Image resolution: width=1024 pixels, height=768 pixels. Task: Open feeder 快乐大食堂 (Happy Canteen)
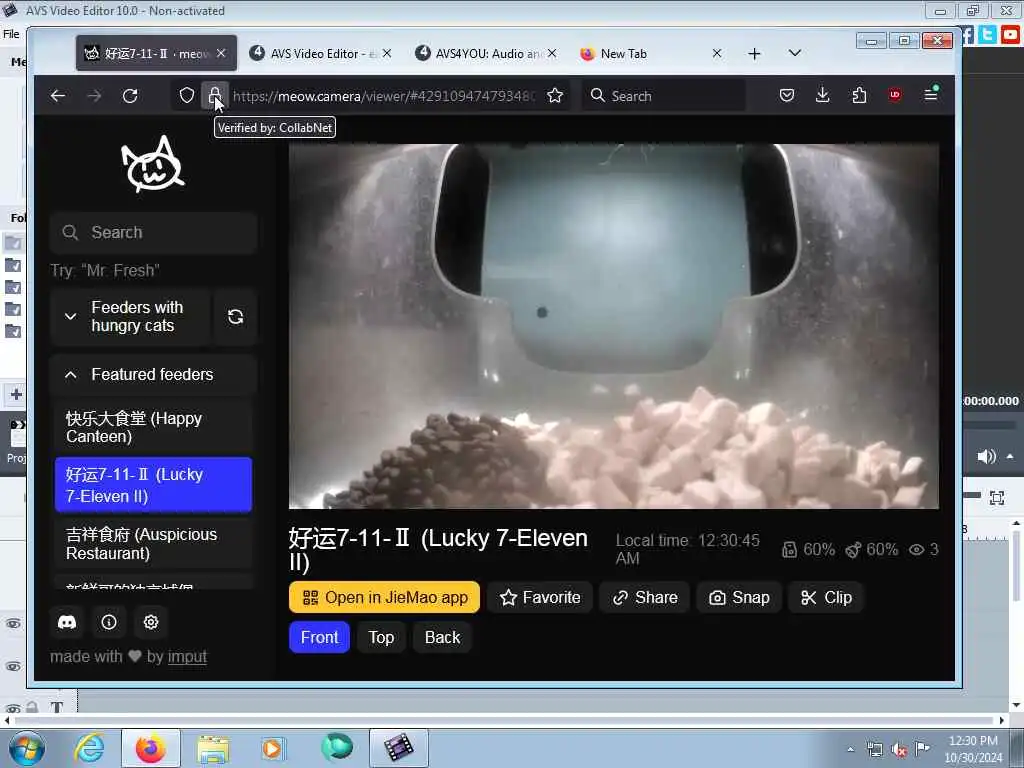pyautogui.click(x=153, y=427)
